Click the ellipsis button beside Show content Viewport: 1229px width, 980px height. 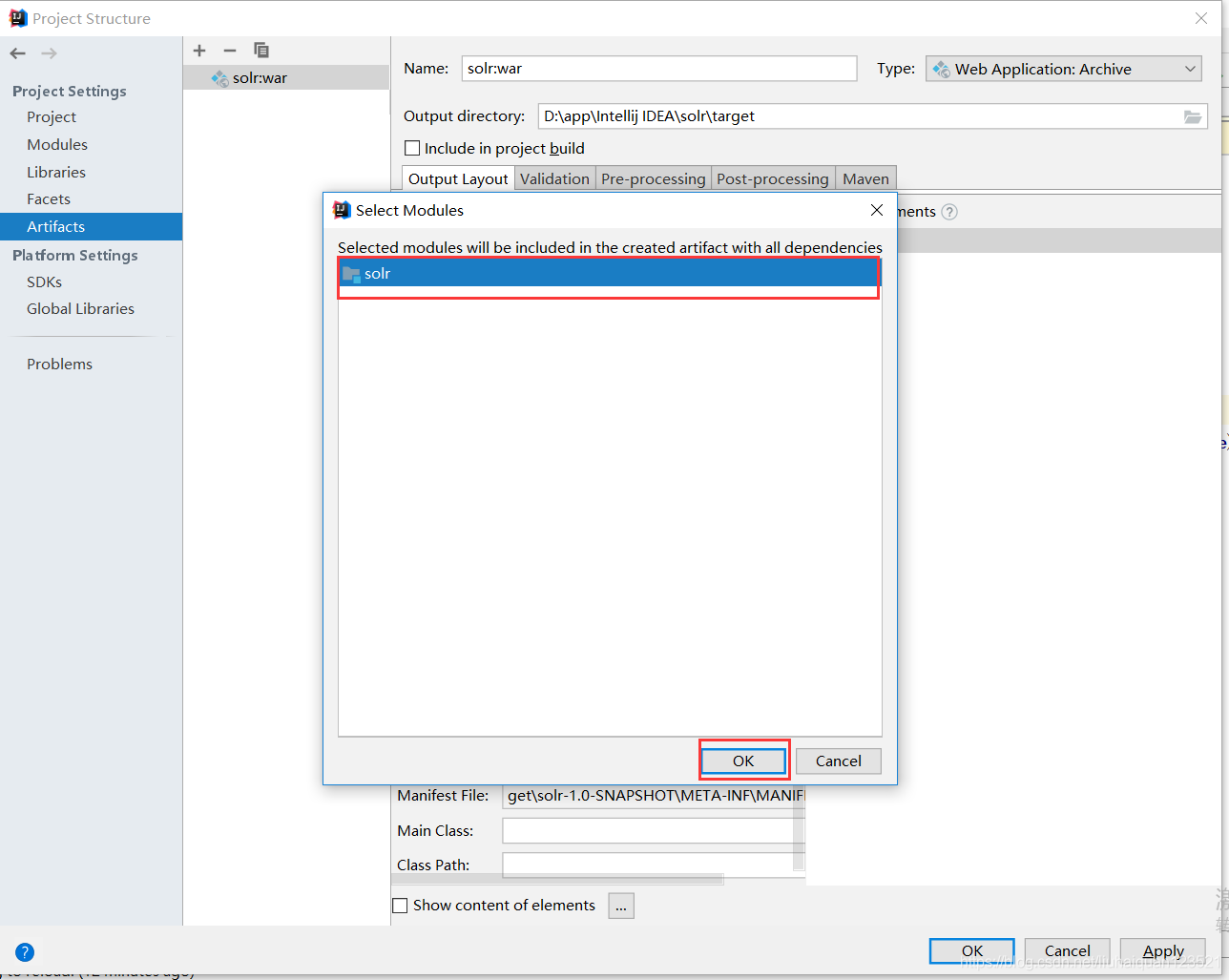[620, 906]
